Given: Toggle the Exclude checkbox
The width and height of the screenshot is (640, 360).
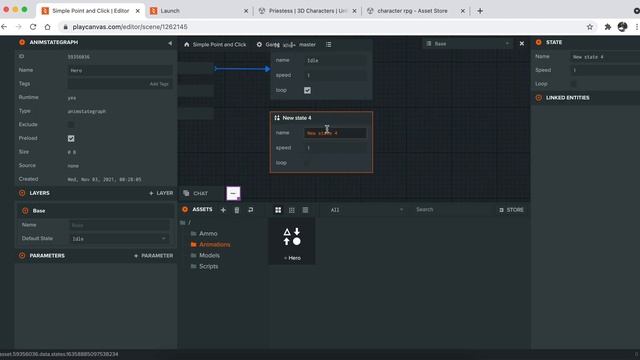Looking at the screenshot, I should [71, 124].
